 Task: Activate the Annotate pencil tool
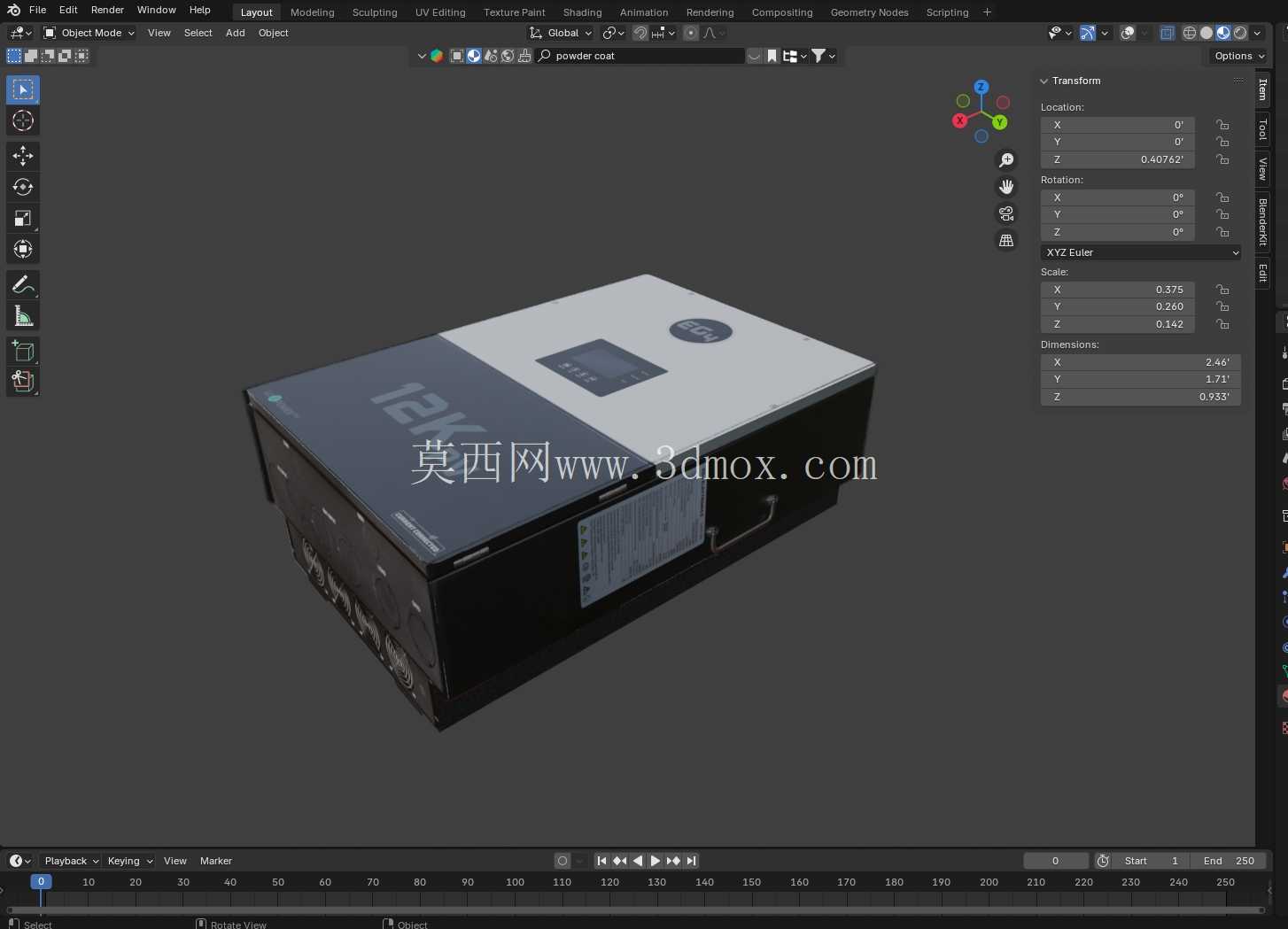23,284
